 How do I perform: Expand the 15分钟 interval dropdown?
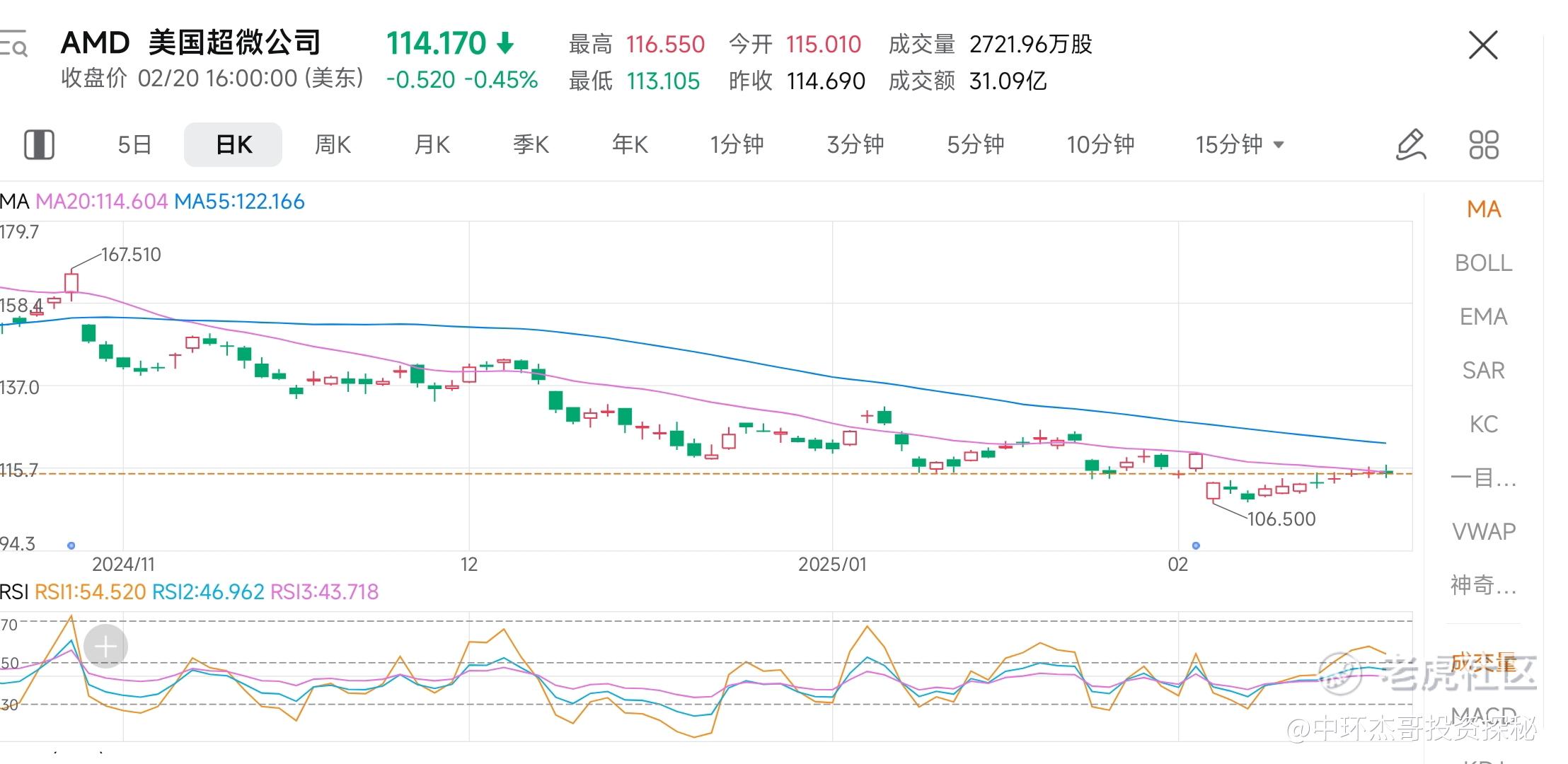pos(1240,145)
